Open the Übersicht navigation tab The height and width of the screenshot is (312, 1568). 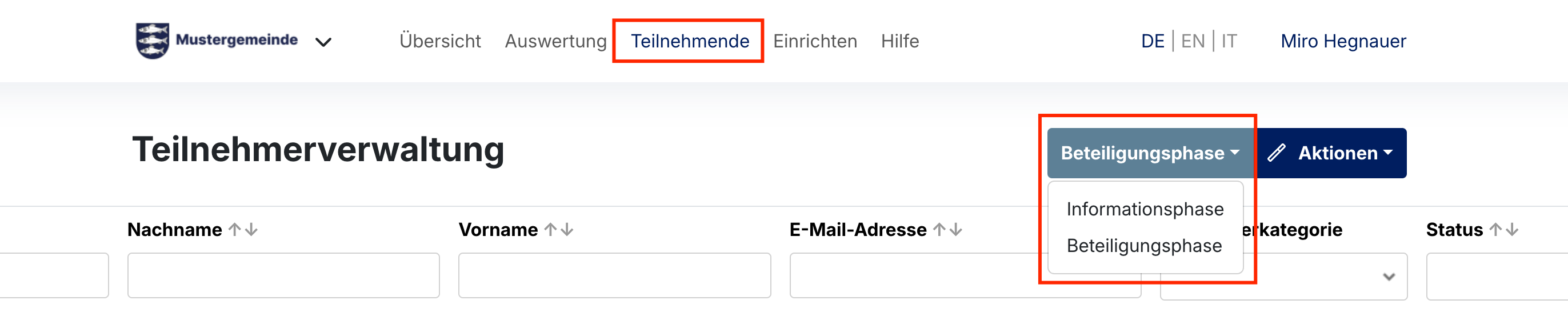click(440, 41)
